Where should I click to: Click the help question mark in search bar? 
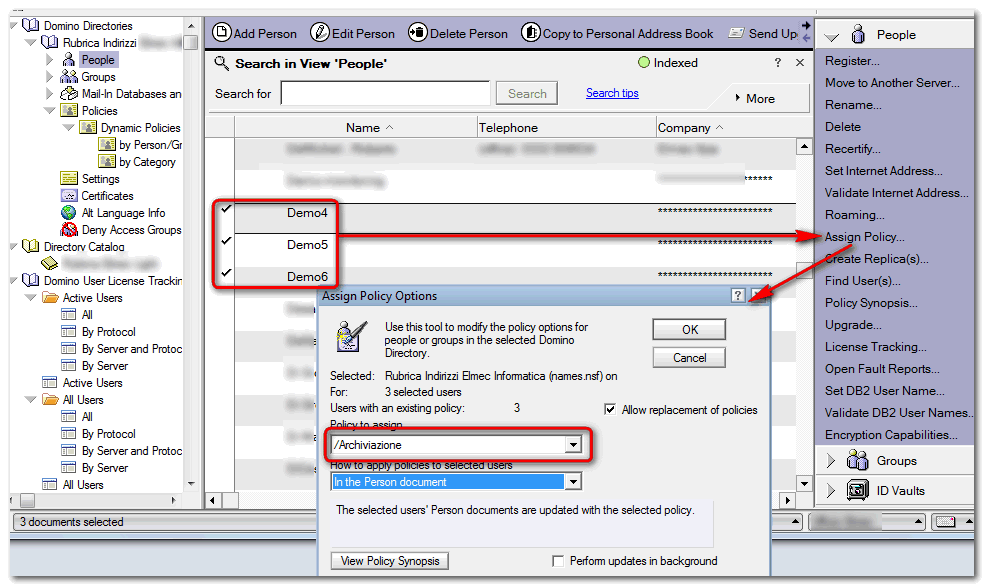point(778,62)
